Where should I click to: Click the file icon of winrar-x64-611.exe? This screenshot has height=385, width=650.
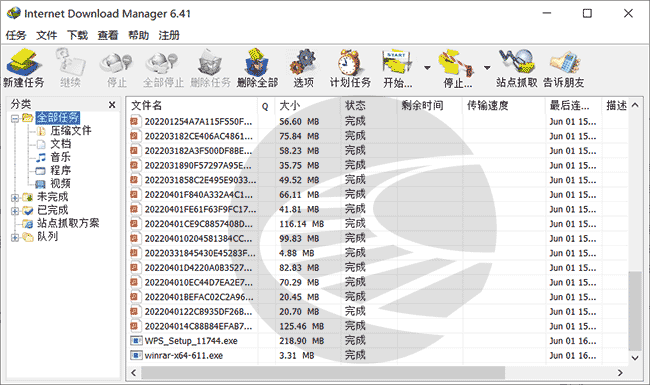pyautogui.click(x=136, y=355)
